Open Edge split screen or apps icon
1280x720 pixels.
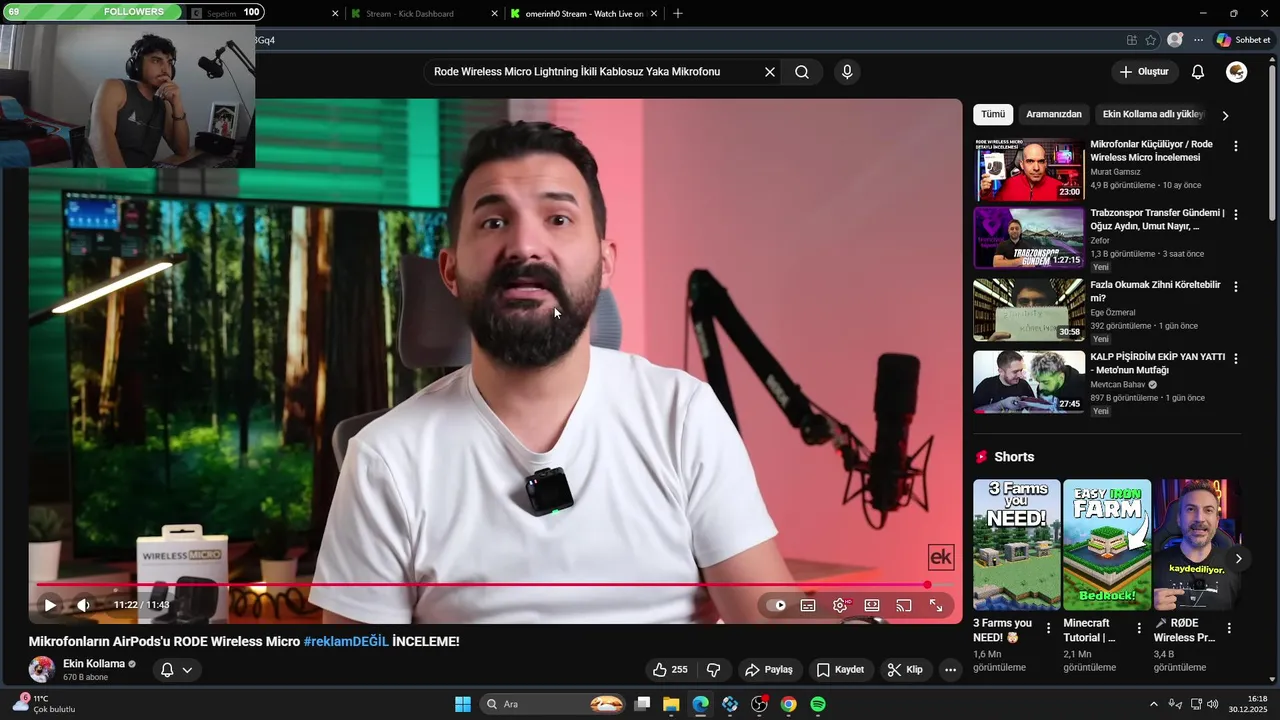coord(1131,40)
